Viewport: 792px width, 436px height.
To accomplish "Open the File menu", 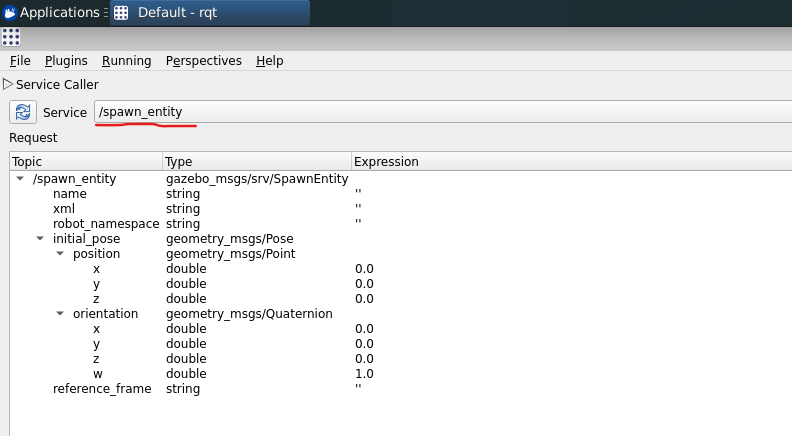I will [x=20, y=61].
